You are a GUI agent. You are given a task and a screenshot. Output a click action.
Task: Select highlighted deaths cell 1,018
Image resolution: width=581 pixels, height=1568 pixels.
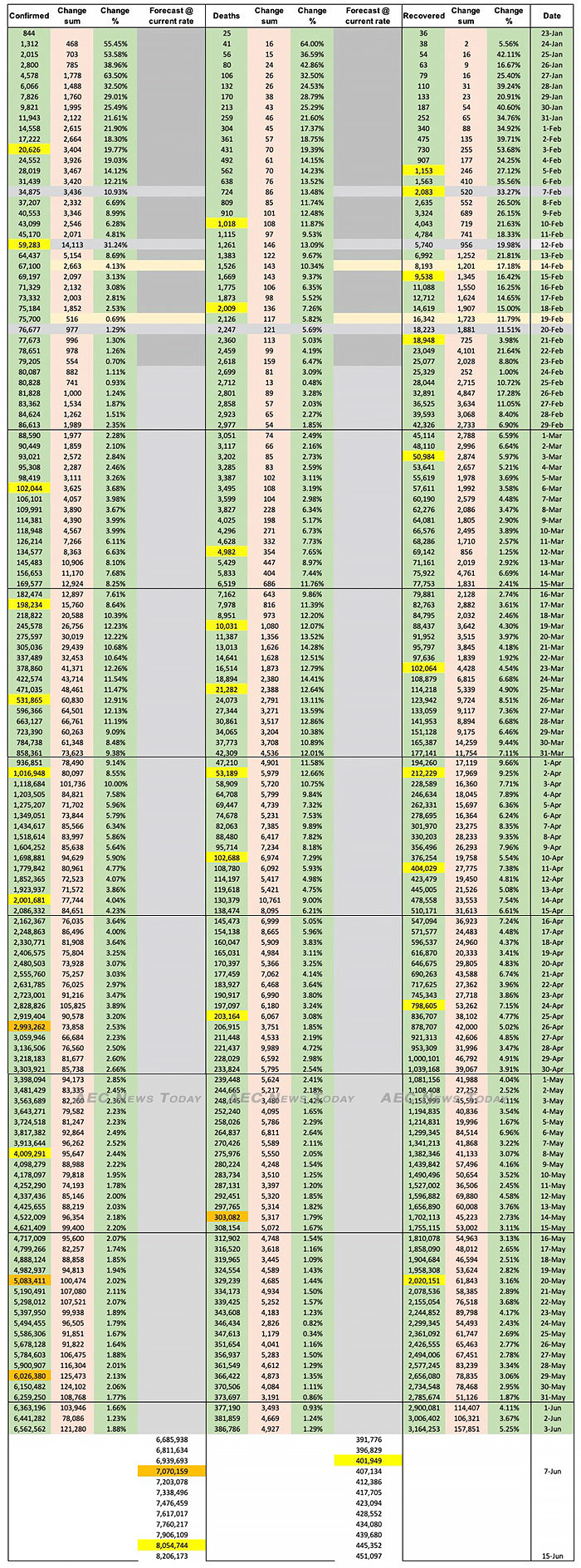pos(227,224)
